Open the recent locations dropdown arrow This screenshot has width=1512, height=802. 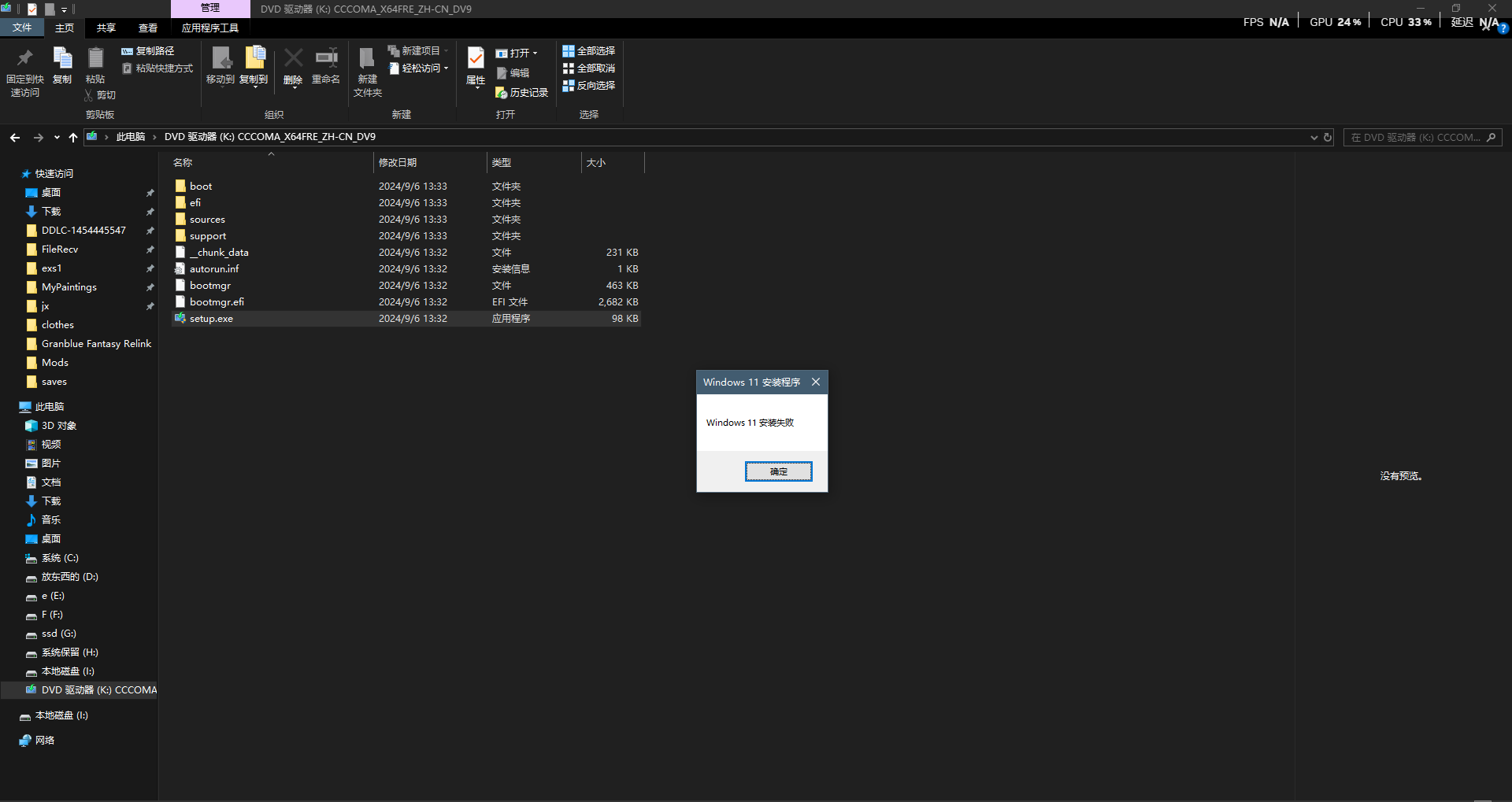57,137
